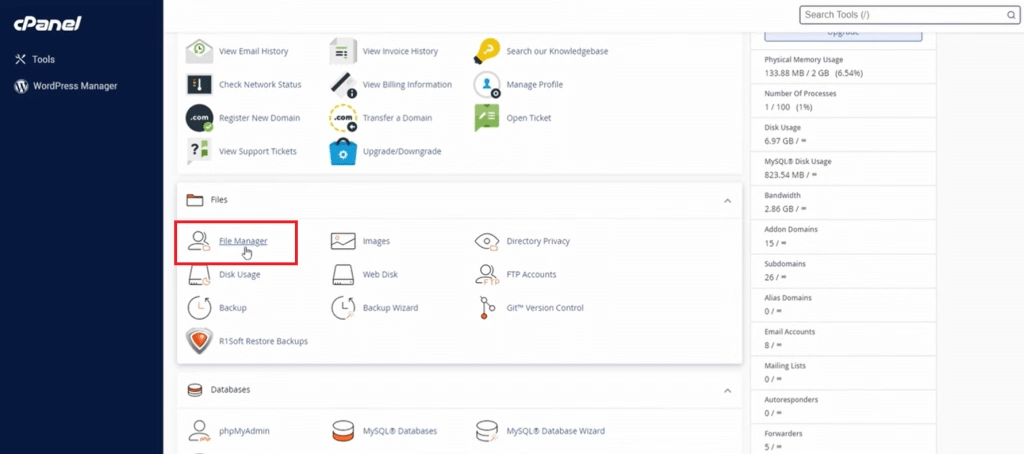Click the R1Soft Restore Backups shield icon
The width and height of the screenshot is (1024, 454).
point(199,341)
